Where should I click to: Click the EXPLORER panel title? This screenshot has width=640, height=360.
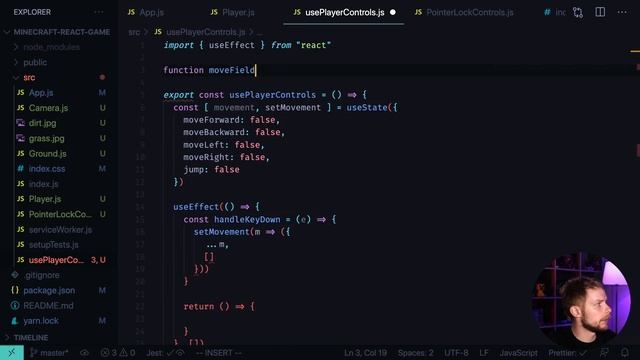pyautogui.click(x=32, y=12)
